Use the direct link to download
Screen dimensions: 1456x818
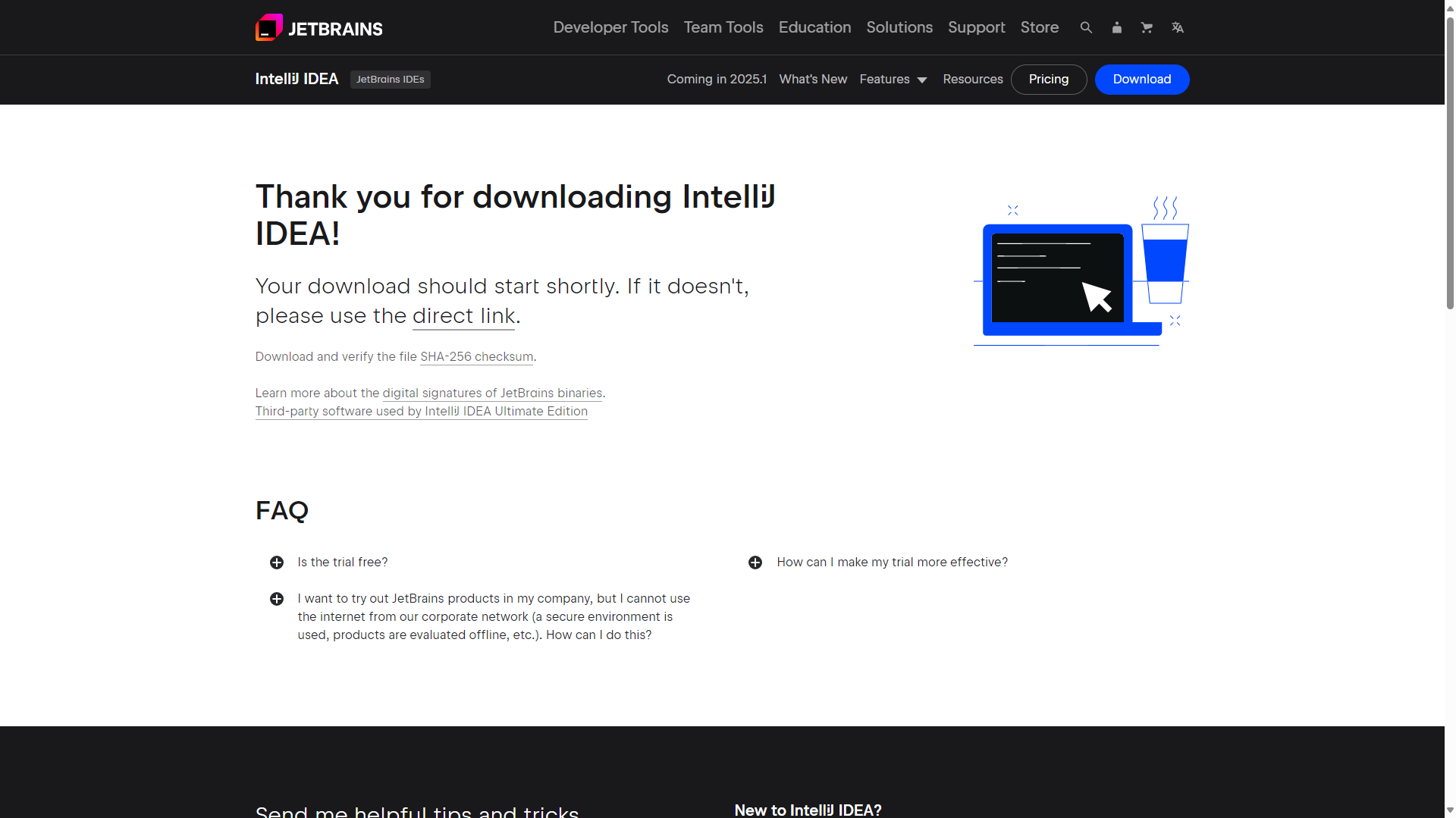pos(463,315)
